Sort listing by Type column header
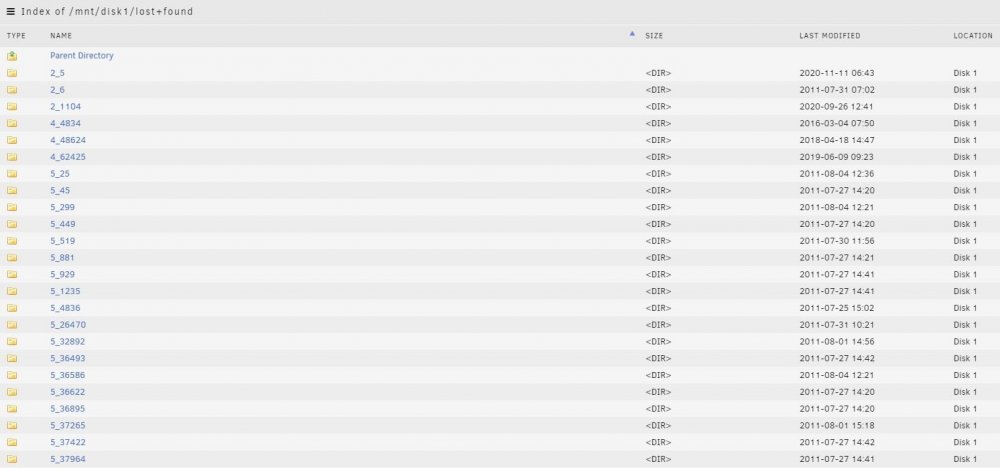1000x468 pixels. tap(16, 36)
